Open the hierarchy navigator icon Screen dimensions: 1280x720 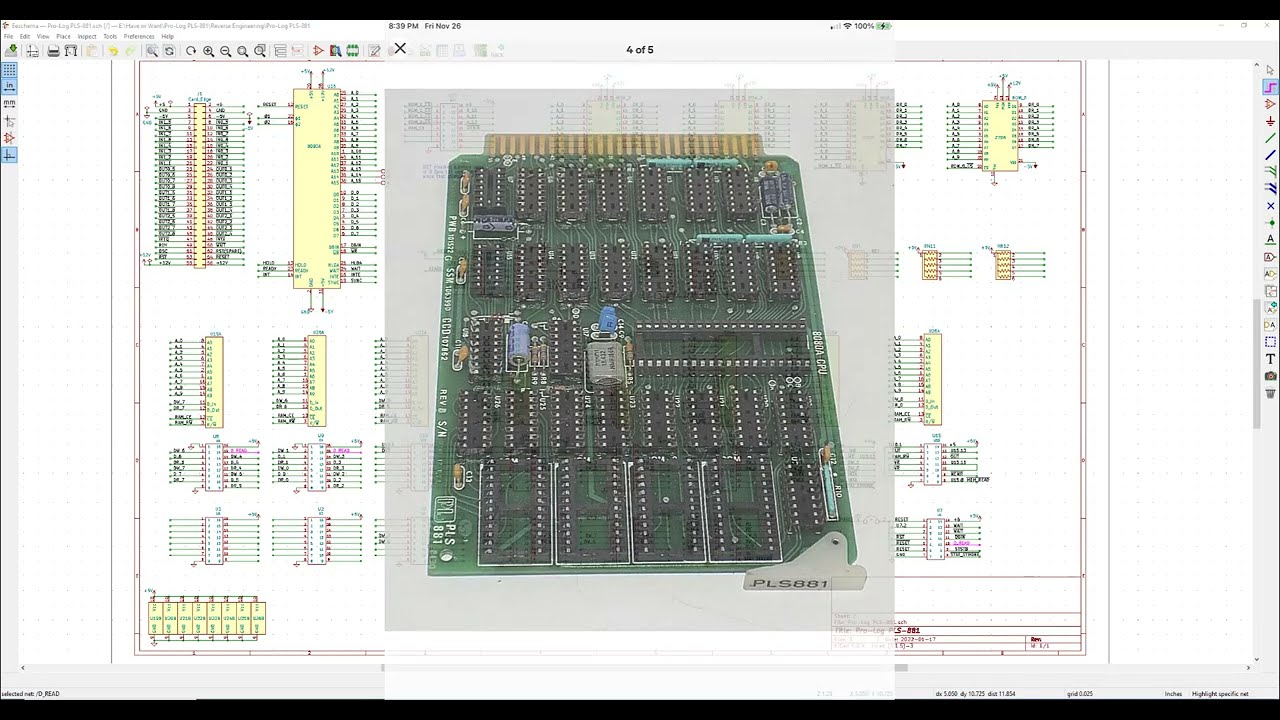tap(280, 50)
